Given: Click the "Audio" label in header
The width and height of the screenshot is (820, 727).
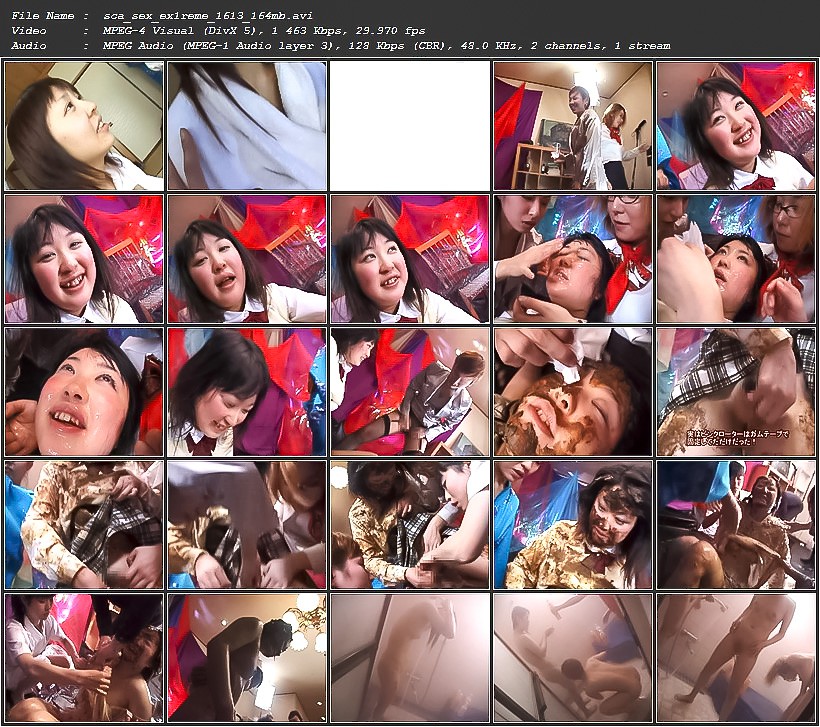Looking at the screenshot, I should pos(28,46).
